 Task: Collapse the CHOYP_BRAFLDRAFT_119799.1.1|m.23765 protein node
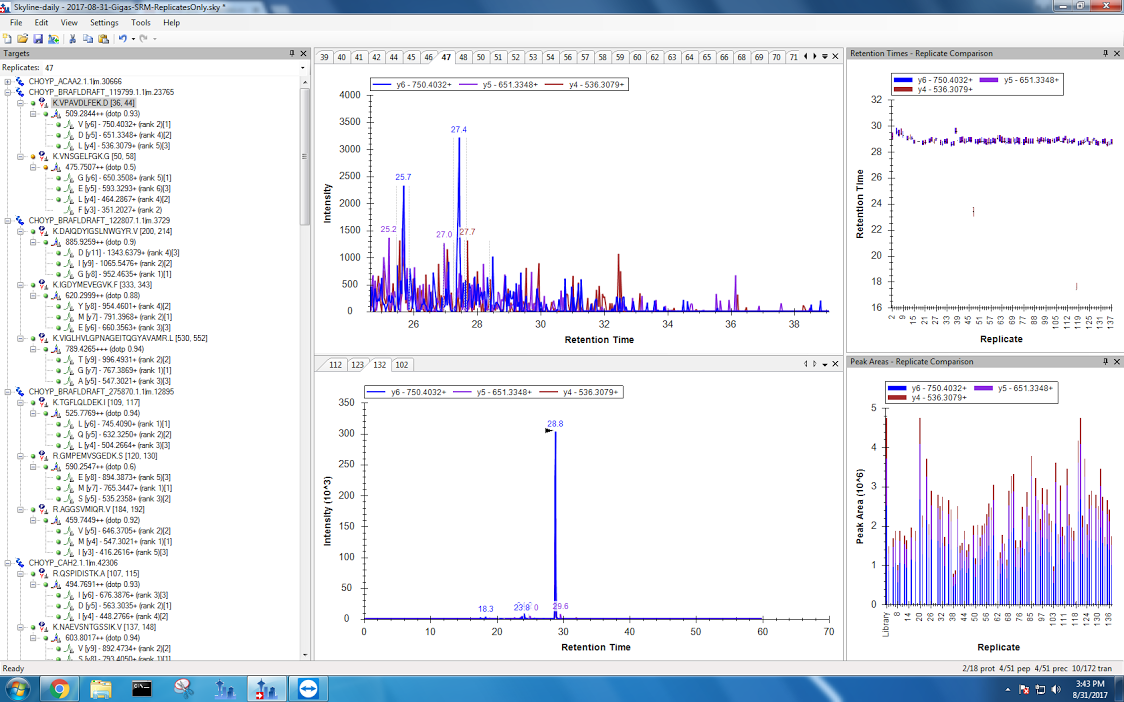pos(8,92)
